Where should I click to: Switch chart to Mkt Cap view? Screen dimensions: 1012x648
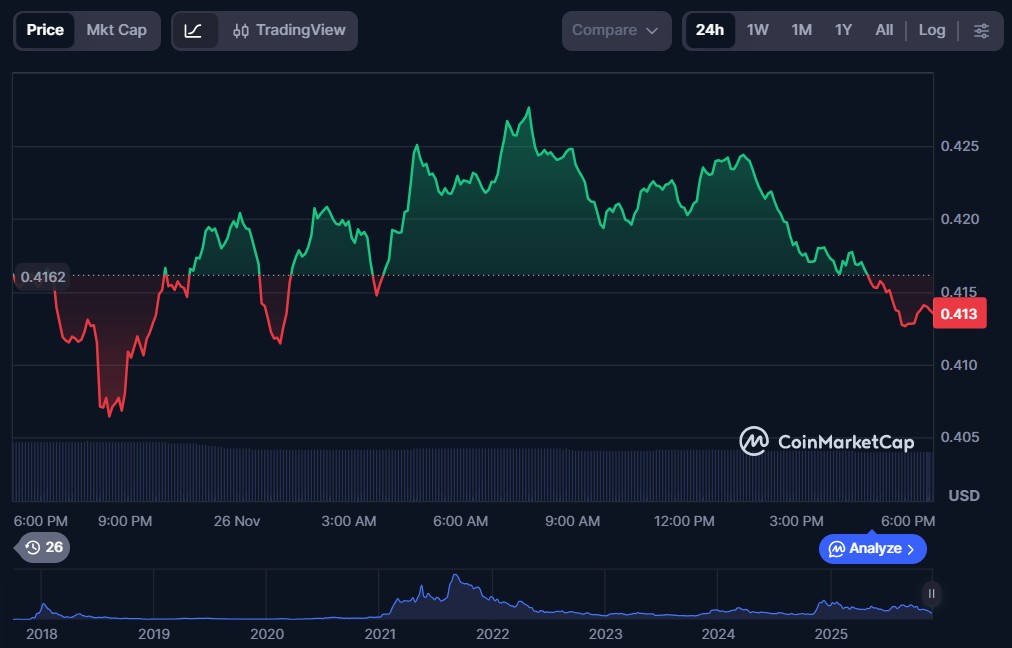point(116,30)
